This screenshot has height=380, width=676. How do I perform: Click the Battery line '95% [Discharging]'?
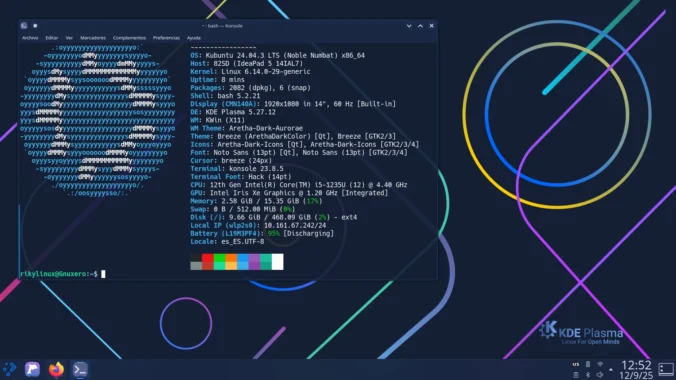click(x=300, y=234)
